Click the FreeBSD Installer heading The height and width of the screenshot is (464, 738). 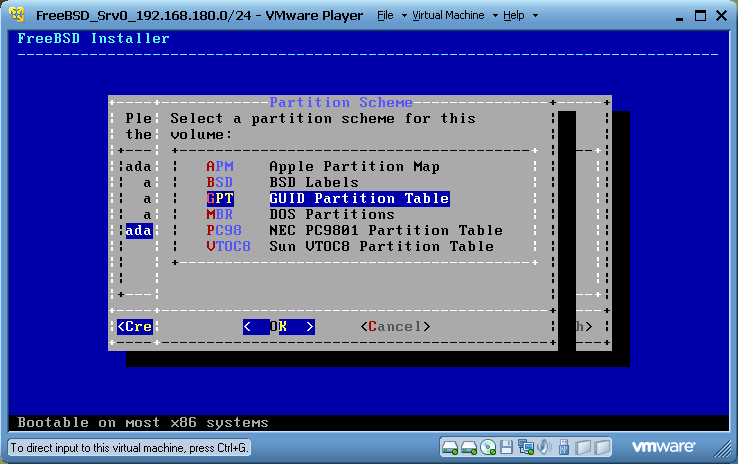click(93, 39)
